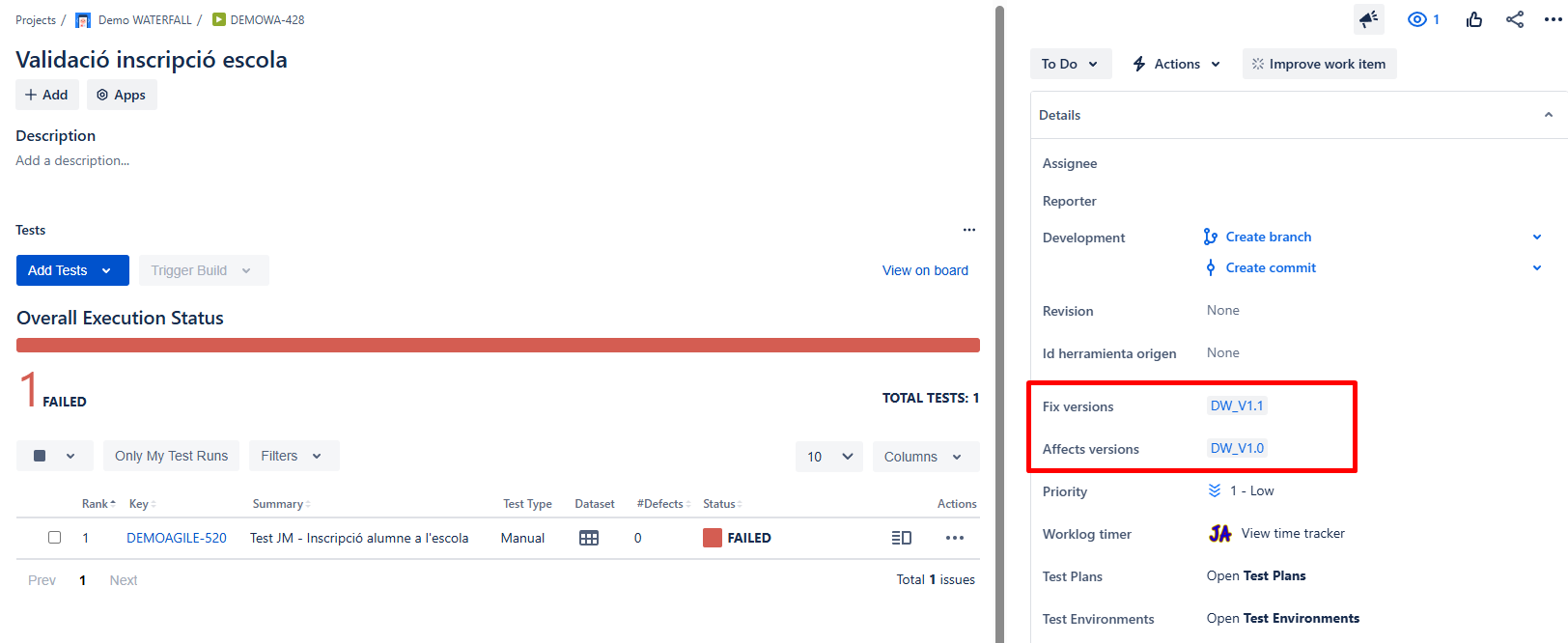Click View time tracker
The width and height of the screenshot is (1568, 643).
(x=1293, y=533)
